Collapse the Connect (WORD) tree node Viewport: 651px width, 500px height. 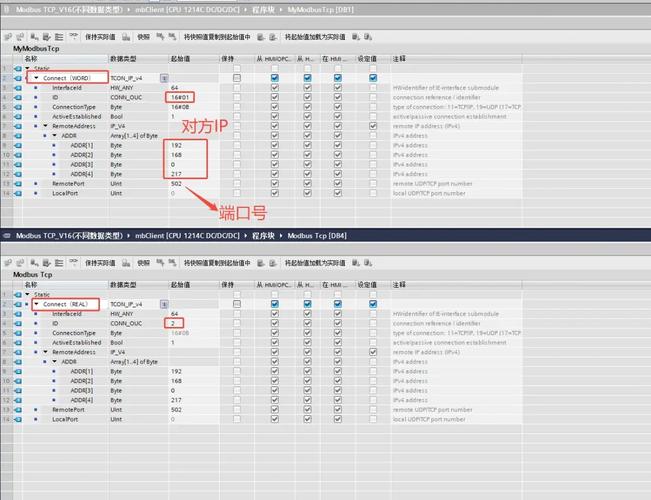pyautogui.click(x=36, y=77)
